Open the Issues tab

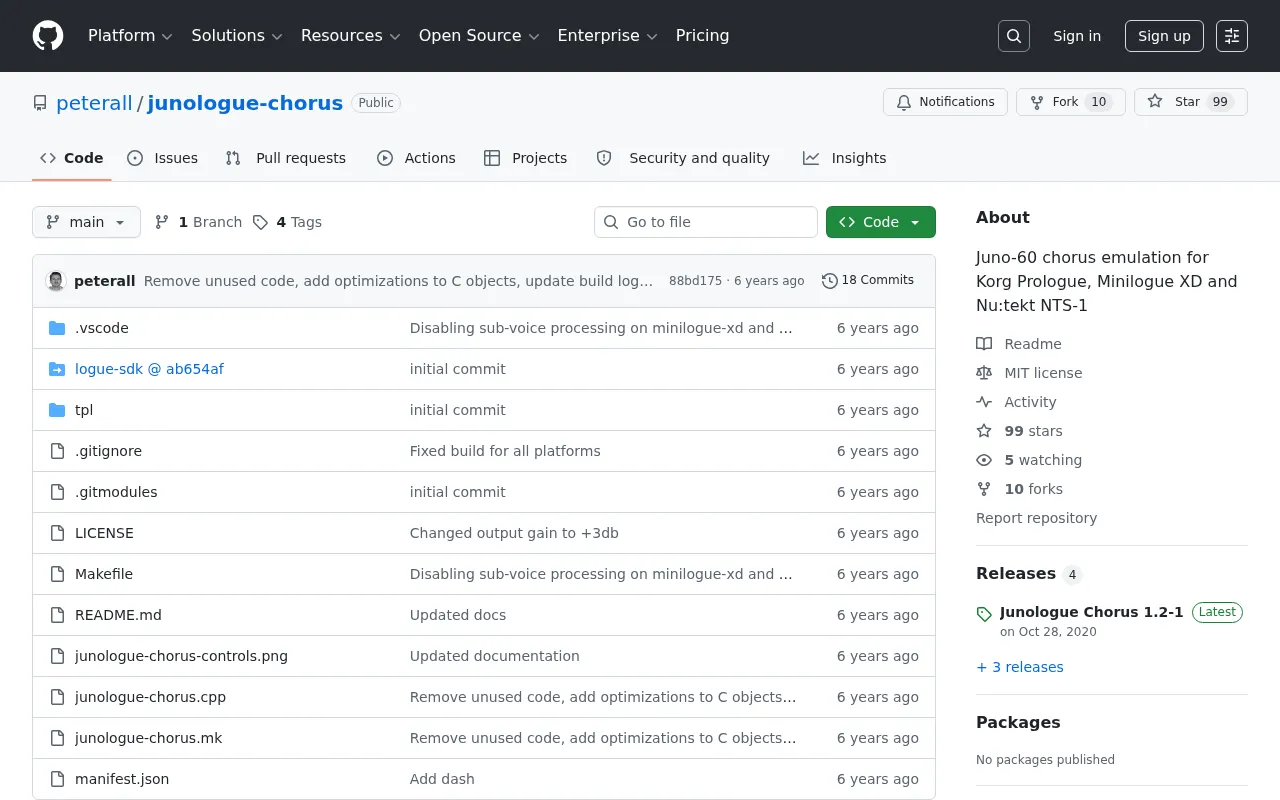click(x=163, y=158)
